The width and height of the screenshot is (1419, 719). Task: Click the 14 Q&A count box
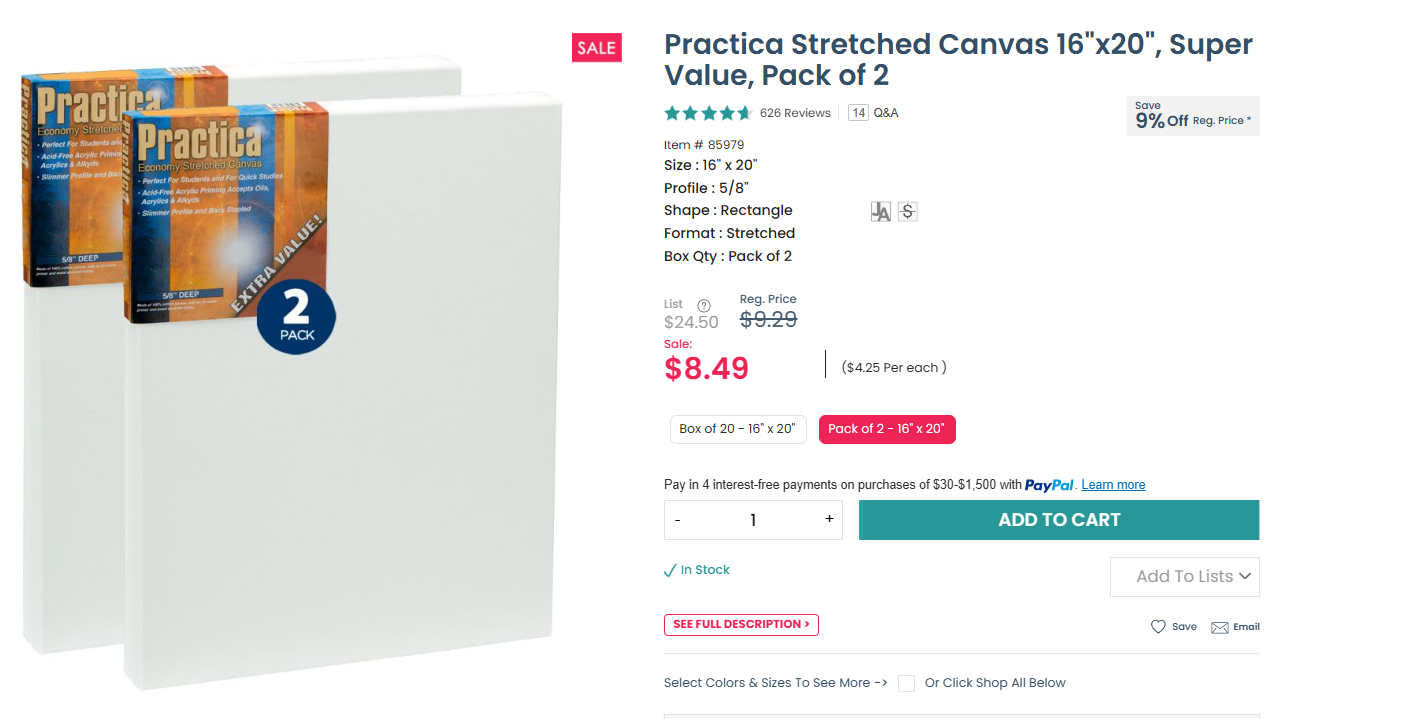(858, 113)
